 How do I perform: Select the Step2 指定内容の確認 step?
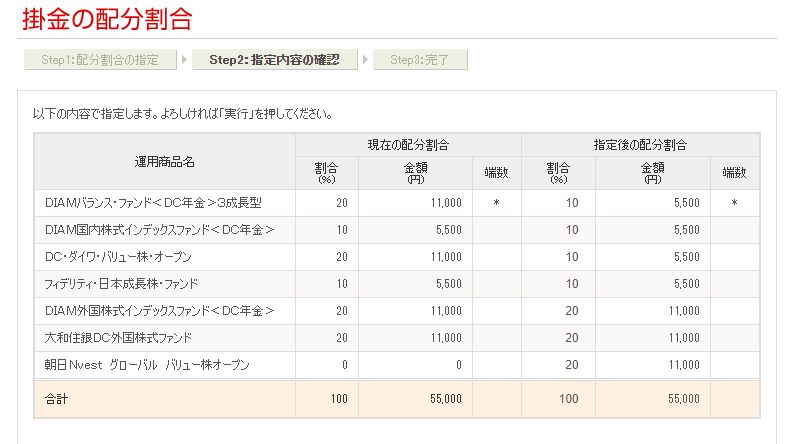coord(274,59)
